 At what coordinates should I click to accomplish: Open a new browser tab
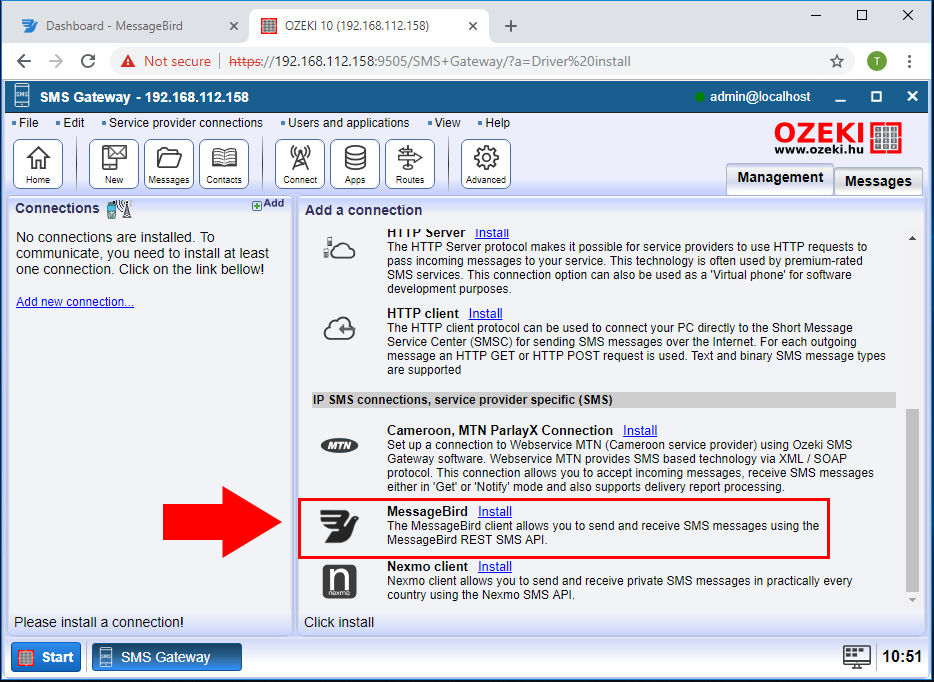(x=510, y=26)
